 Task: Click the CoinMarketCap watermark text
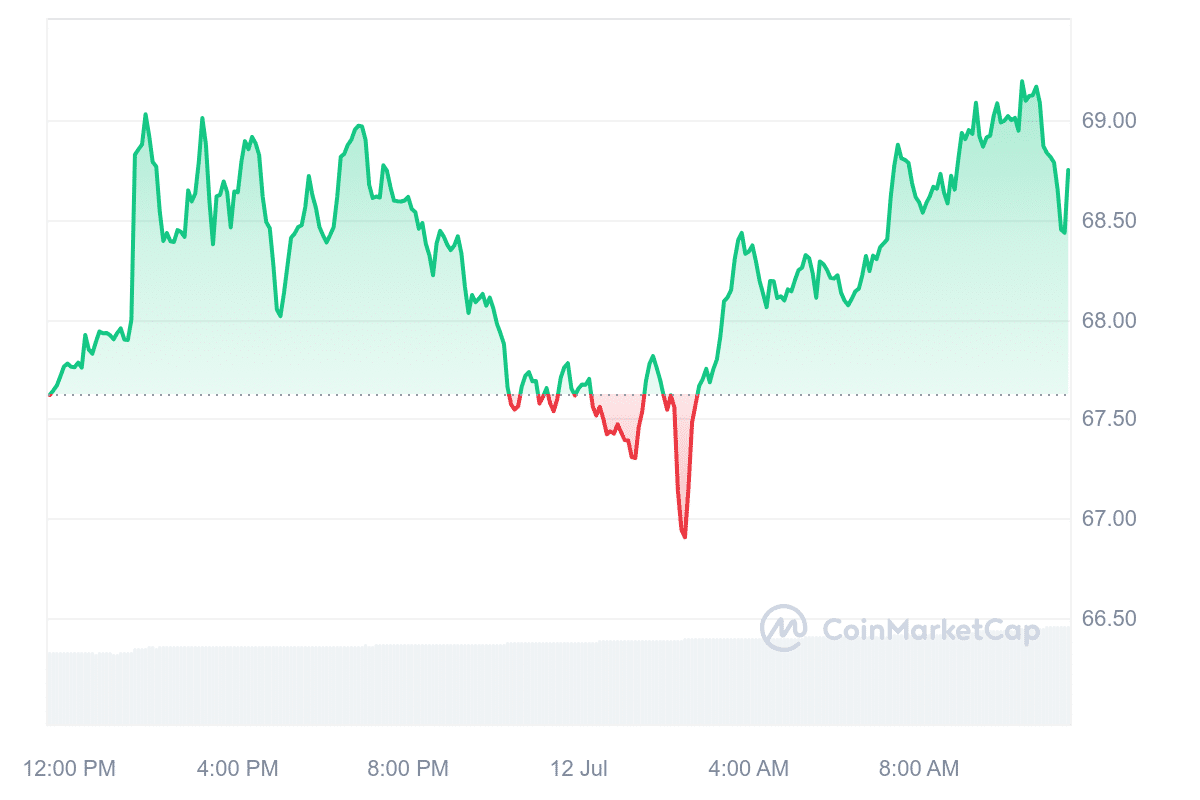point(930,628)
